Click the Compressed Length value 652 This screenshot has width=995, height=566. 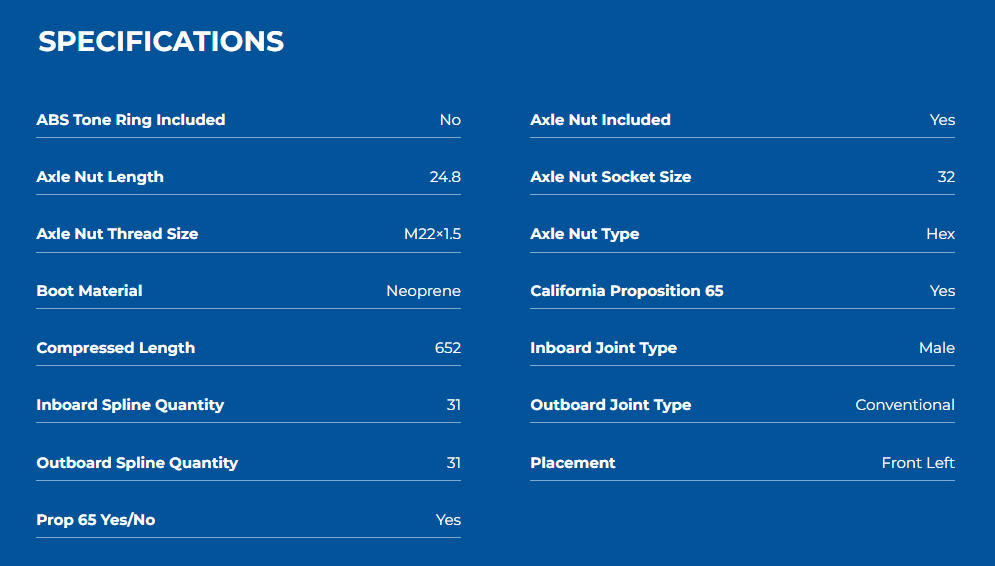click(447, 348)
